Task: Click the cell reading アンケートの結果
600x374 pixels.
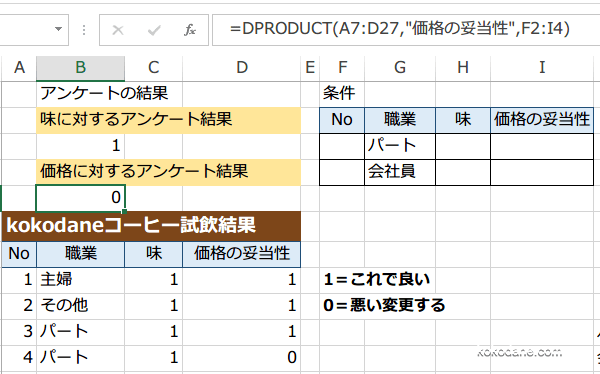Action: pos(104,94)
